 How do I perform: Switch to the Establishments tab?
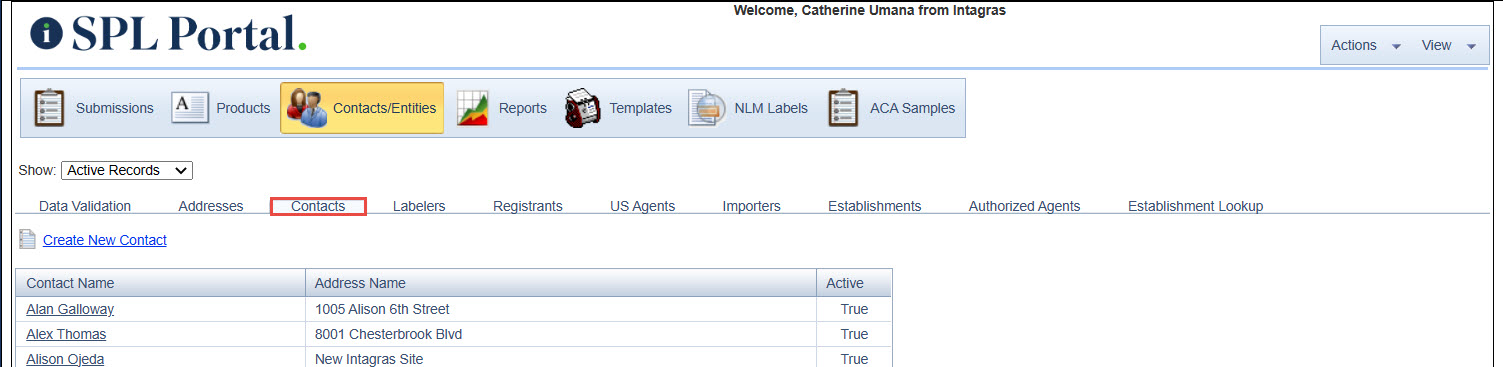(874, 206)
